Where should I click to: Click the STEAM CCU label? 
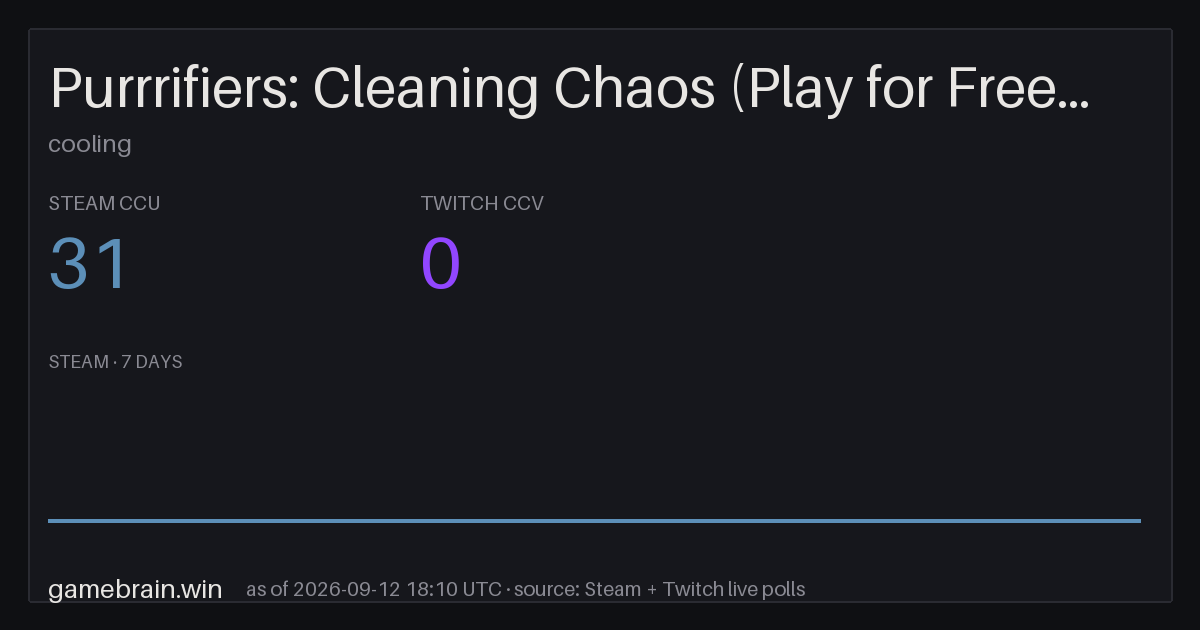click(104, 203)
